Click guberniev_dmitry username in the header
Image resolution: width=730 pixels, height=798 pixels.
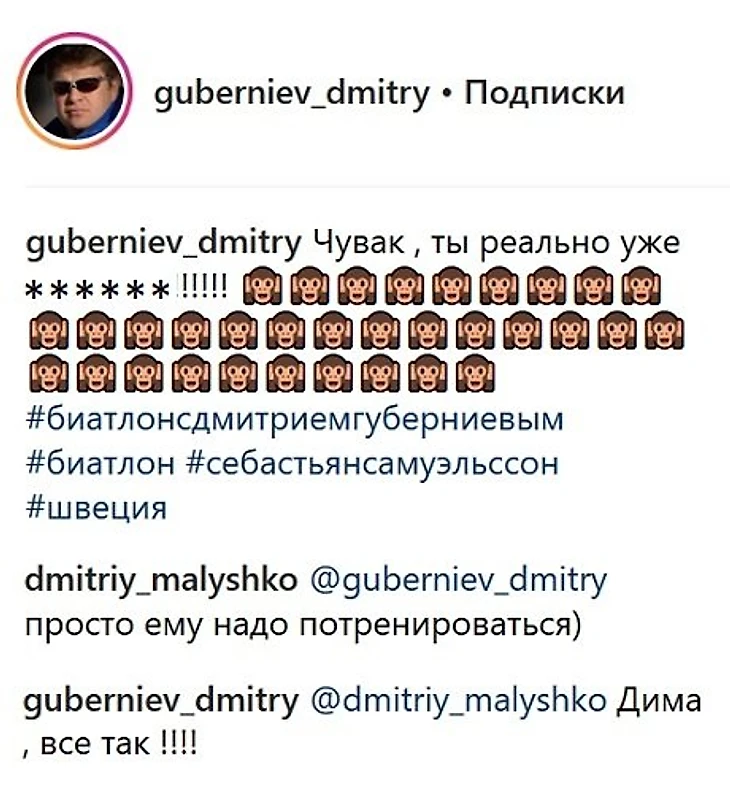coord(292,95)
